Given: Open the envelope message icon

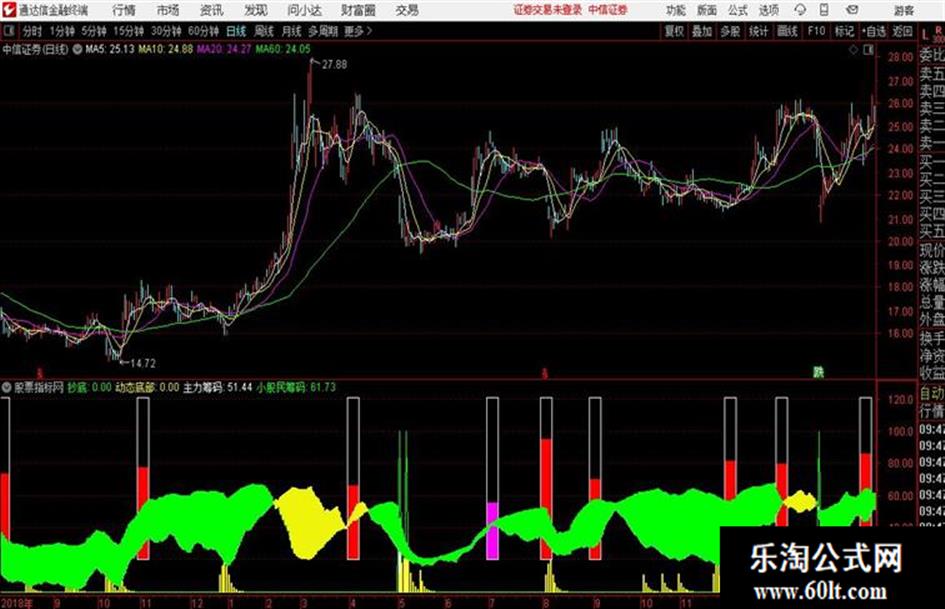Looking at the screenshot, I should [852, 10].
